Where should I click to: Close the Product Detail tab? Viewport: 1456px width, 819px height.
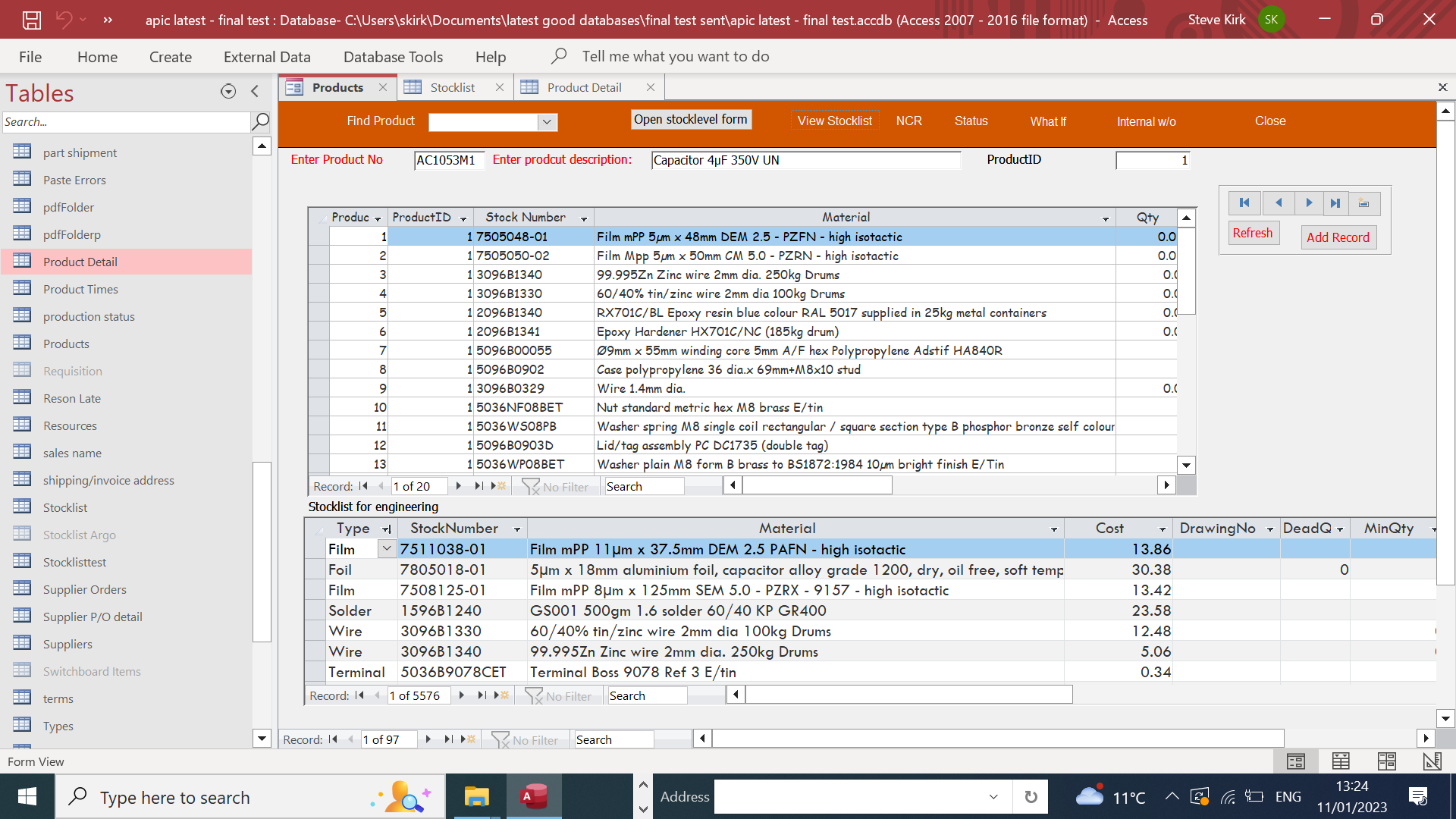[651, 87]
